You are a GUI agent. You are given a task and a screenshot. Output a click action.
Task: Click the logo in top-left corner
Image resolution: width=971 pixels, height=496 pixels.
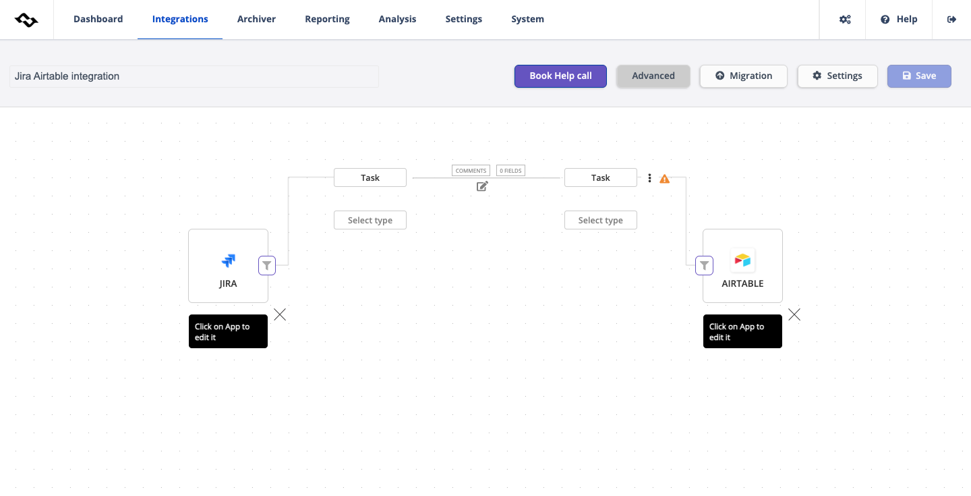(x=27, y=19)
